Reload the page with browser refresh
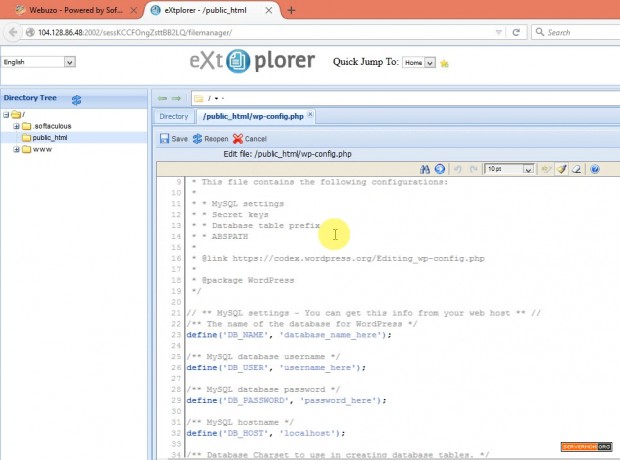Screen dimensions: 620x460 pos(516,32)
